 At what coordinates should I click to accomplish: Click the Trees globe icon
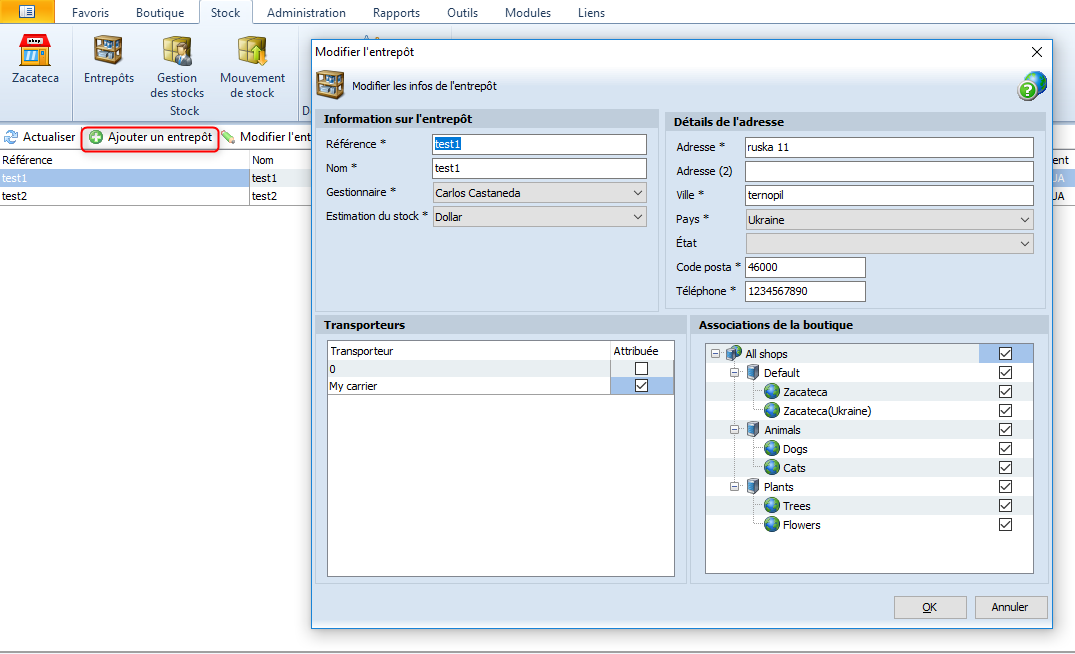pyautogui.click(x=772, y=505)
